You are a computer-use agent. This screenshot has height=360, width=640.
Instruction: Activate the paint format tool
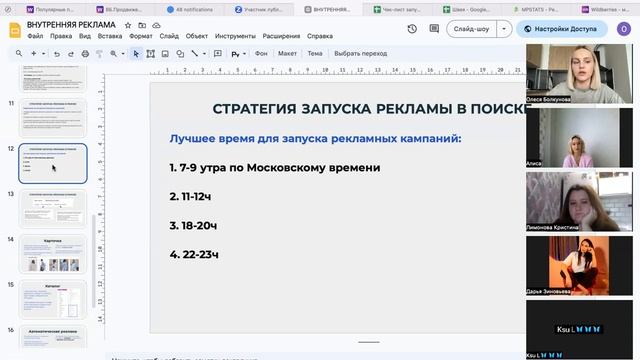(99, 53)
